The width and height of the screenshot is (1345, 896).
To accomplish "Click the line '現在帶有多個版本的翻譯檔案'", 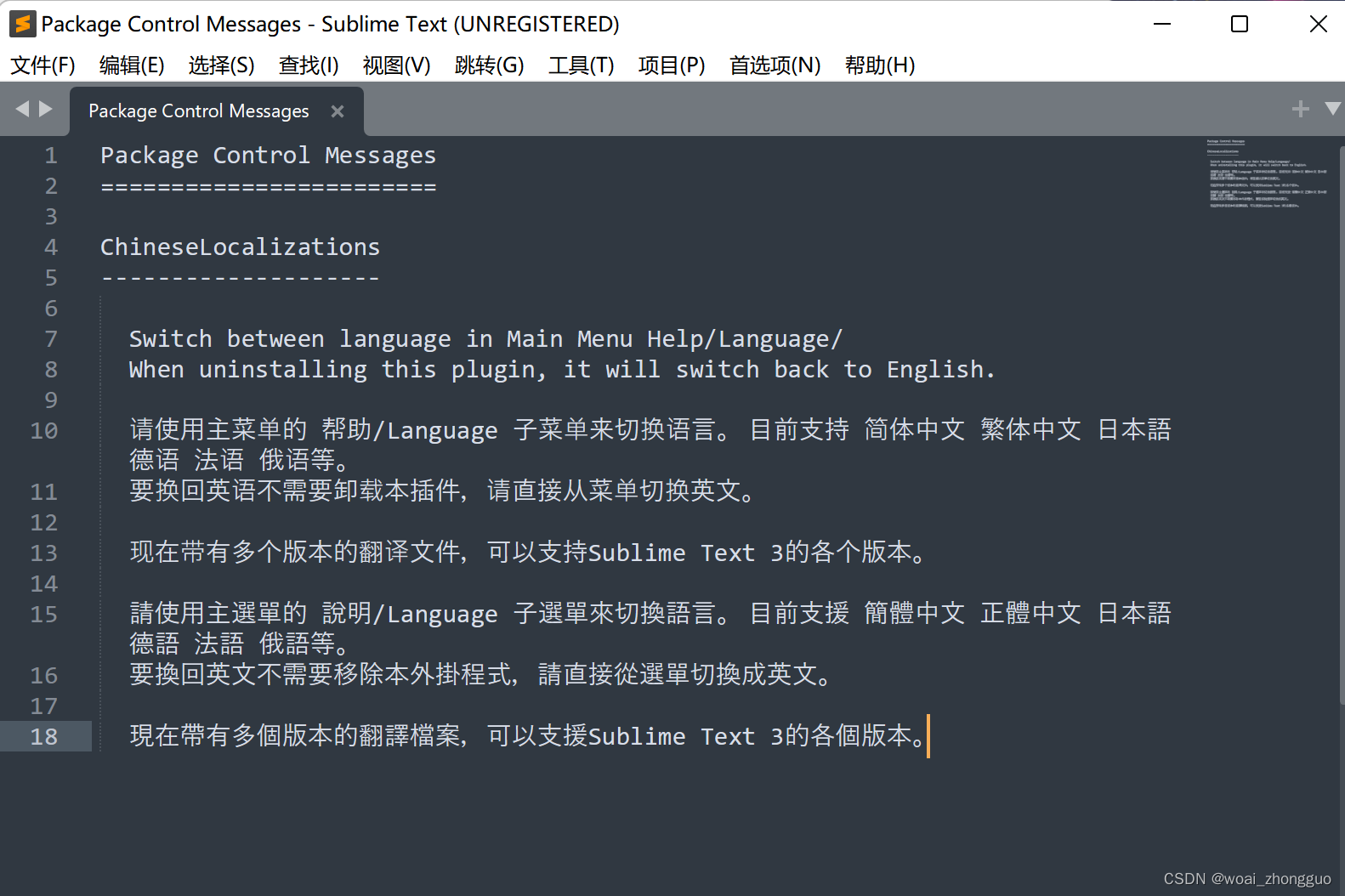I will [527, 736].
